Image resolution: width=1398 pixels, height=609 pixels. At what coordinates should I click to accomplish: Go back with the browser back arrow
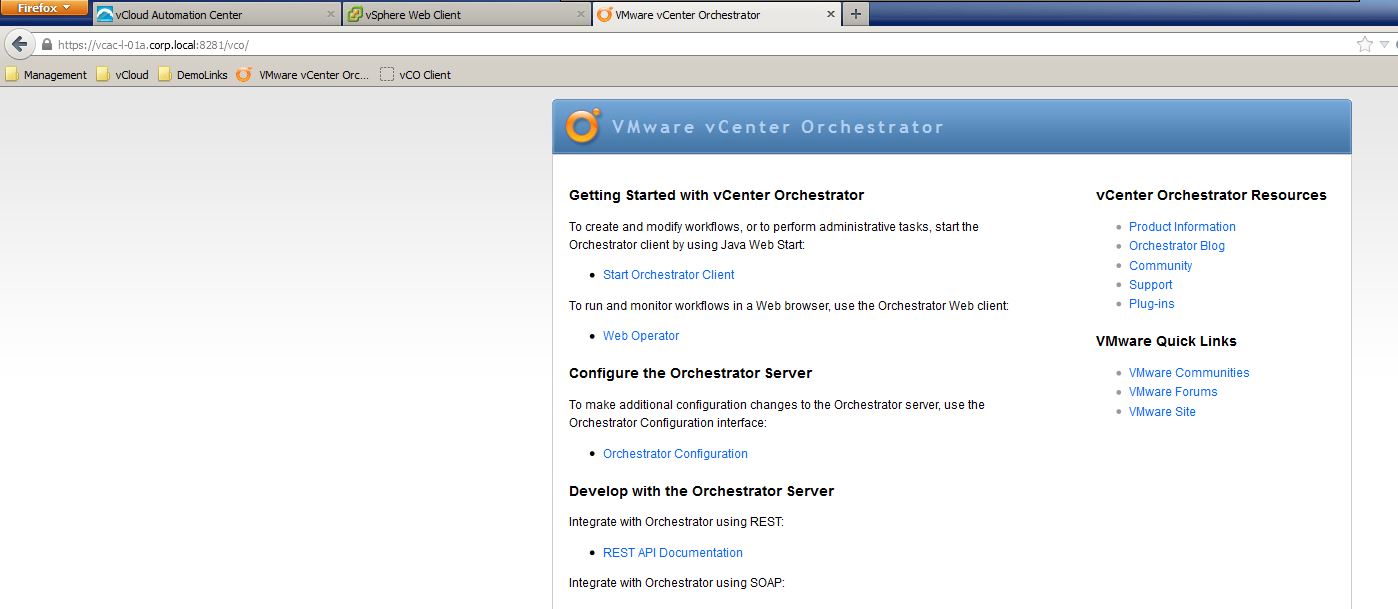(x=19, y=44)
